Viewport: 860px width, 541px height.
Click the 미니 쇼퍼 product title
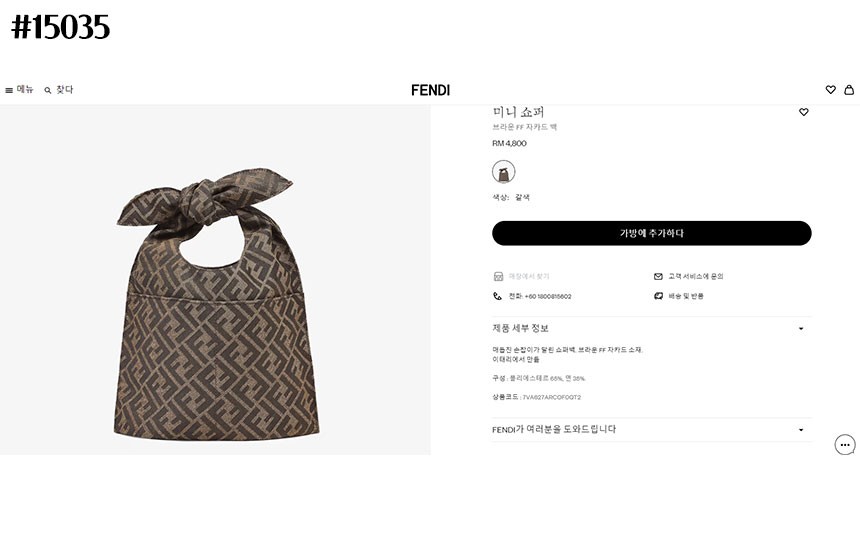pyautogui.click(x=518, y=112)
